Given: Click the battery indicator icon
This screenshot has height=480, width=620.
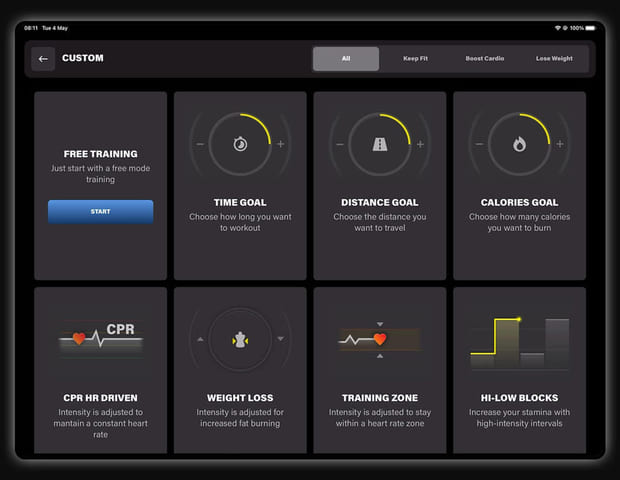Looking at the screenshot, I should (x=590, y=28).
